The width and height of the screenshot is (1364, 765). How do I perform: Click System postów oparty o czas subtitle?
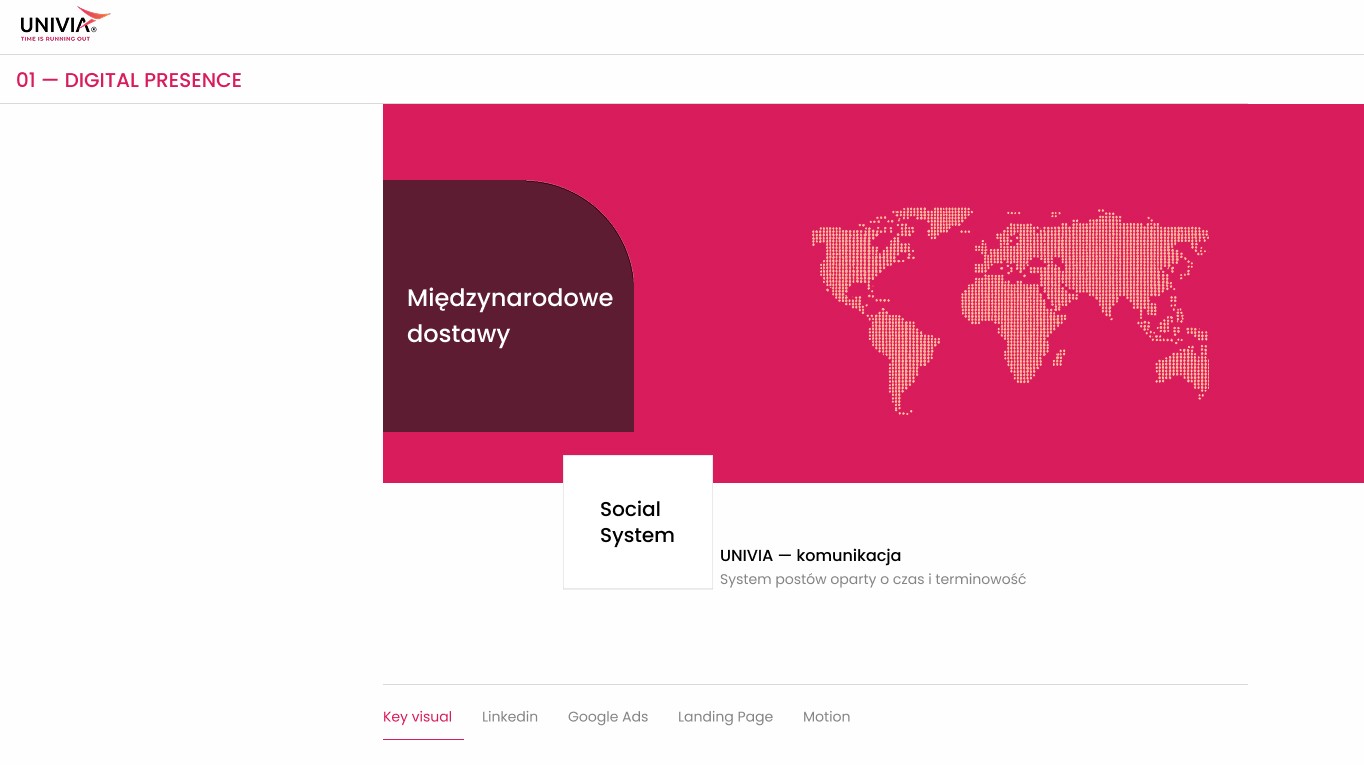[873, 579]
